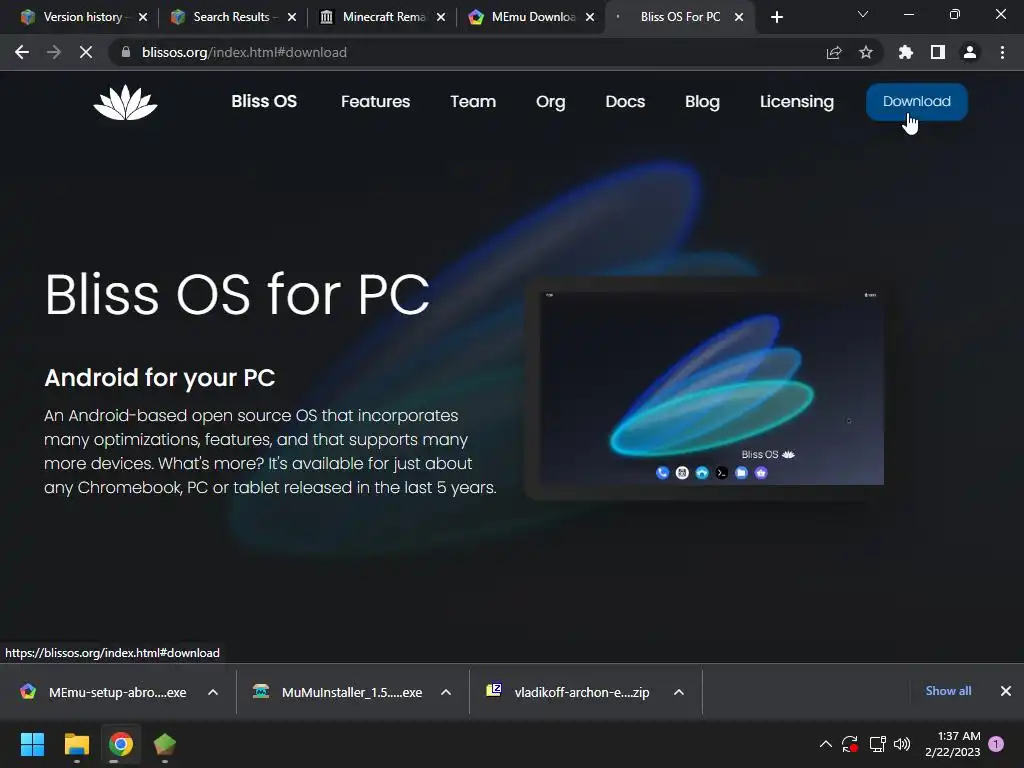Open the Extensions puzzle icon
Image resolution: width=1024 pixels, height=768 pixels.
click(x=905, y=52)
